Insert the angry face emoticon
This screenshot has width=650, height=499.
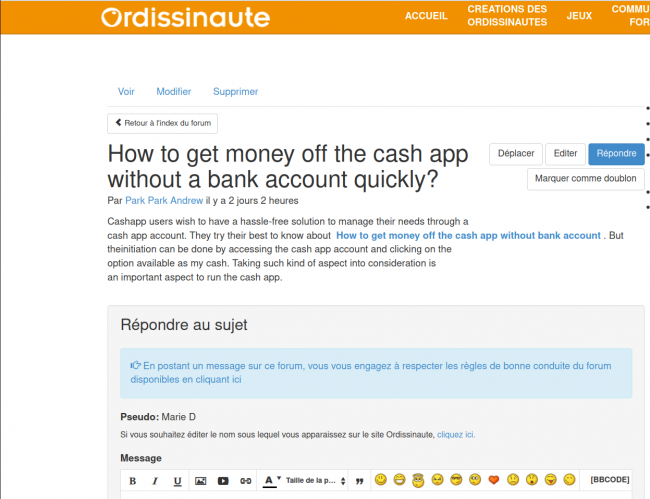pos(437,480)
